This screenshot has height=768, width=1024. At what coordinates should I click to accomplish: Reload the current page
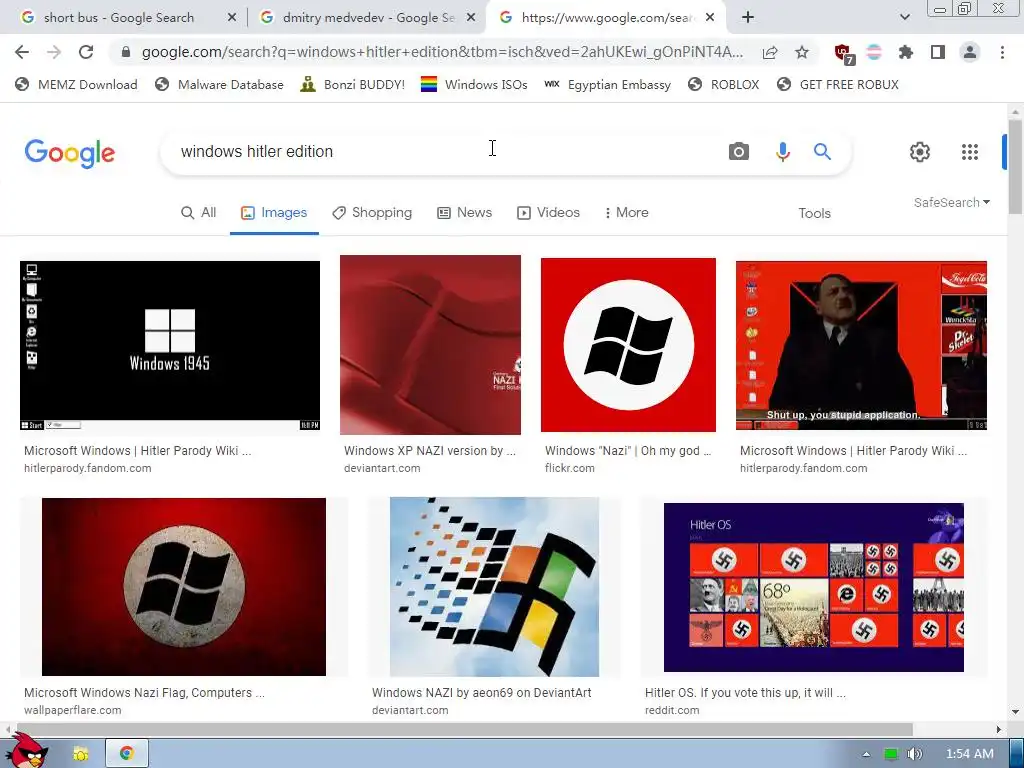coord(86,52)
